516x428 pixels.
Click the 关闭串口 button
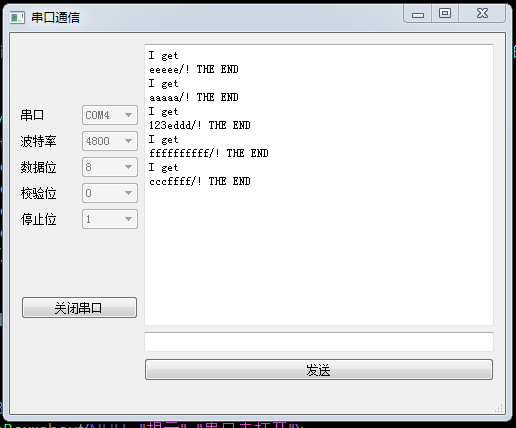(x=79, y=308)
